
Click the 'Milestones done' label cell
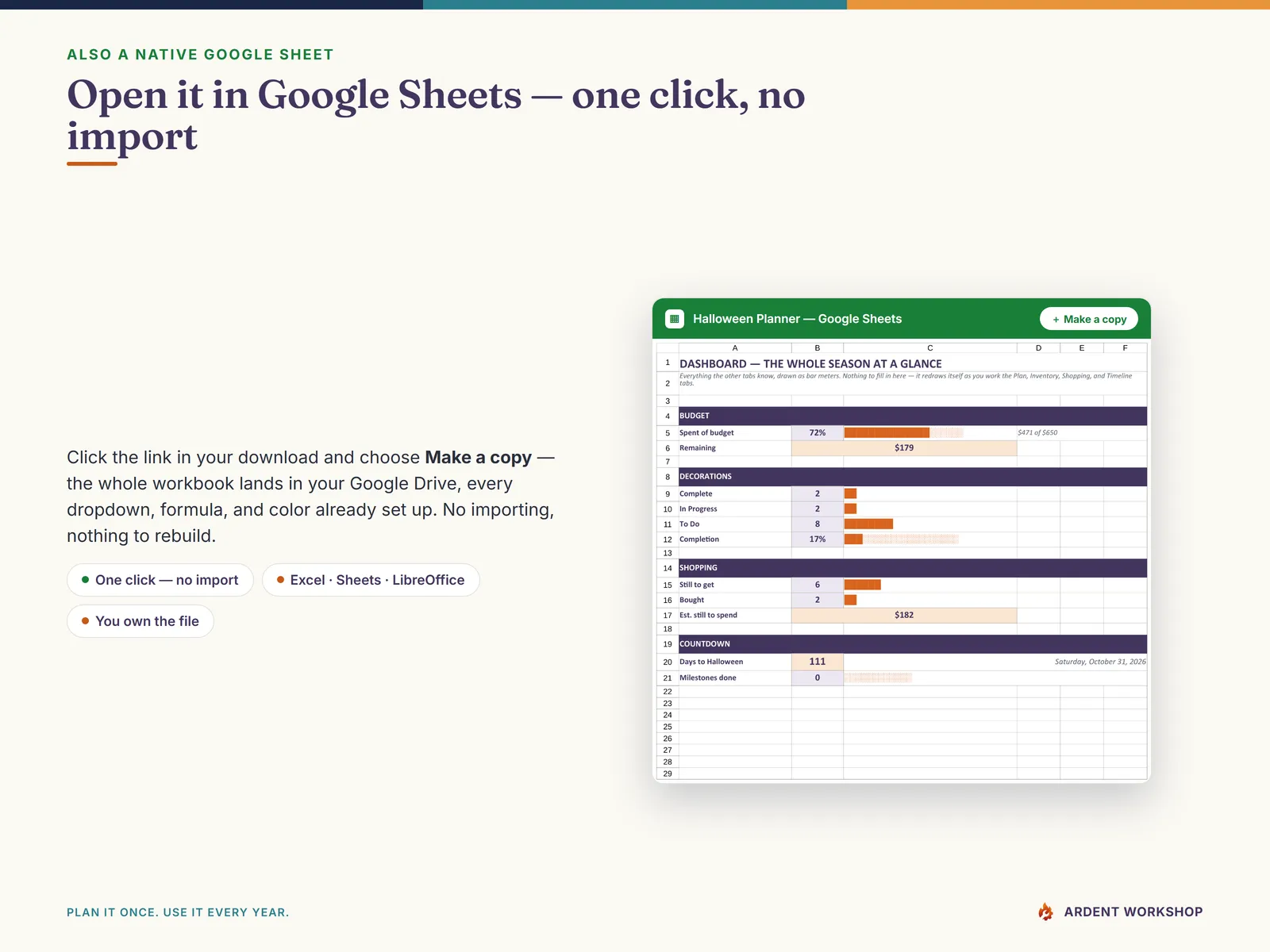735,678
